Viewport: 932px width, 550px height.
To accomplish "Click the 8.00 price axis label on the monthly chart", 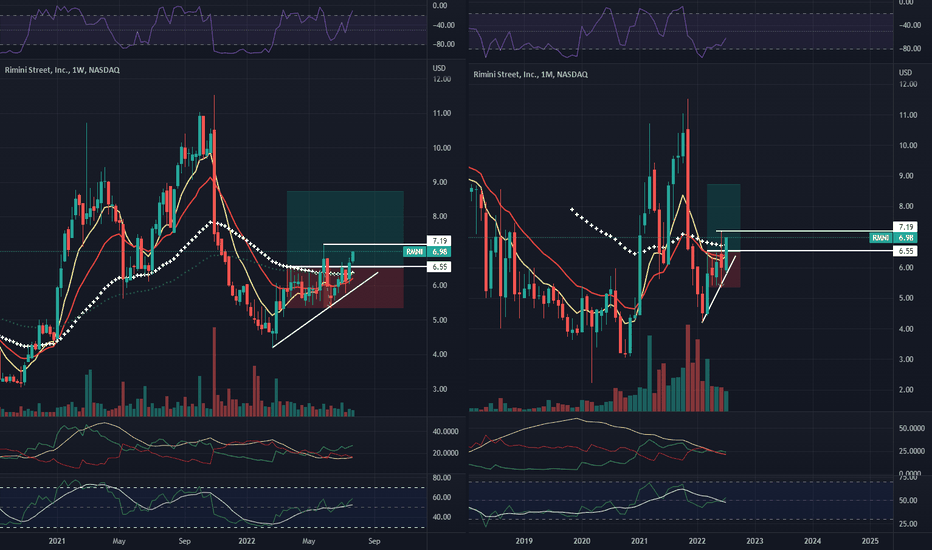I will [908, 206].
